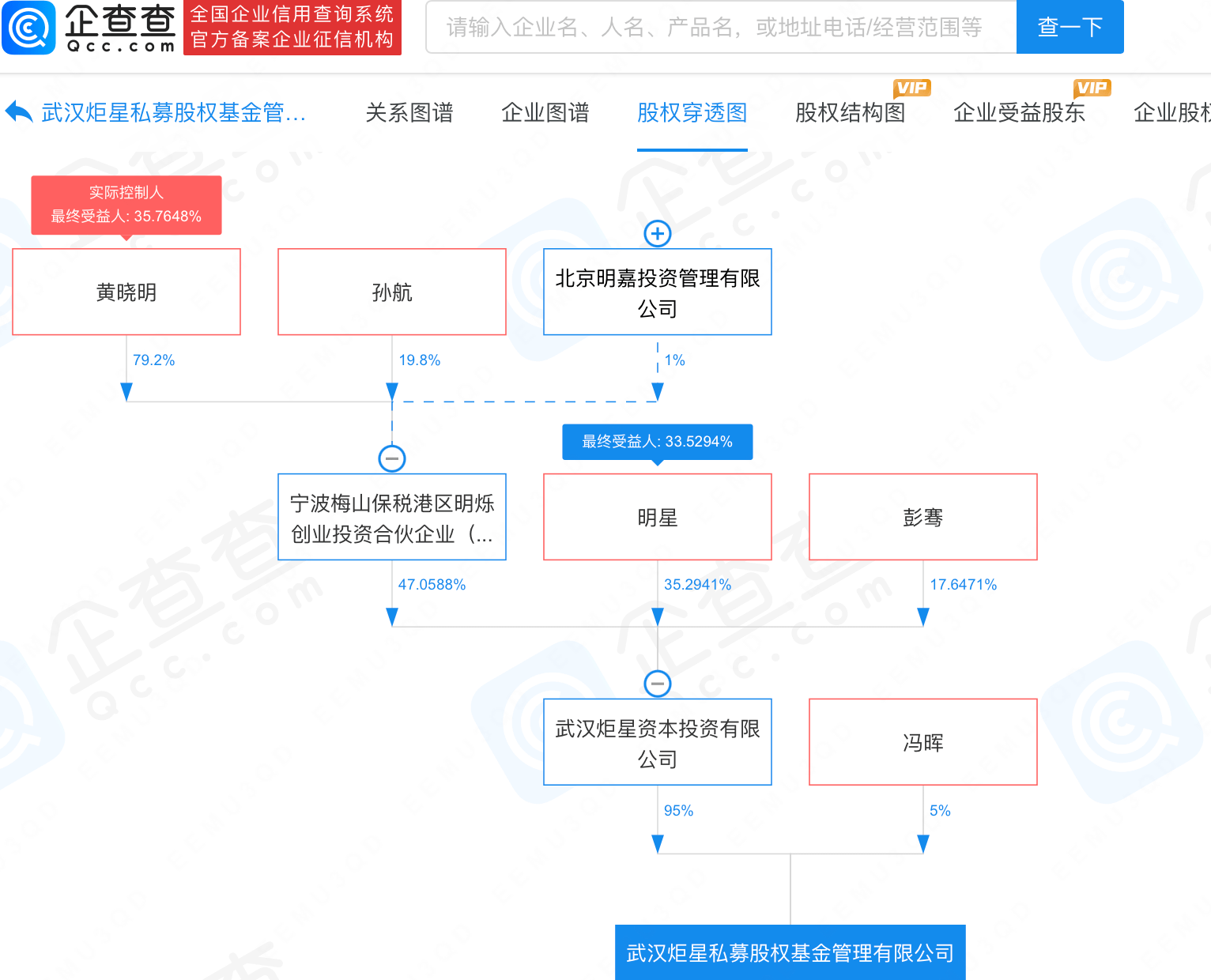This screenshot has height=980, width=1211.
Task: Click the 武汉炬星私募股权基金管理有限公司 root node
Action: pyautogui.click(x=790, y=952)
